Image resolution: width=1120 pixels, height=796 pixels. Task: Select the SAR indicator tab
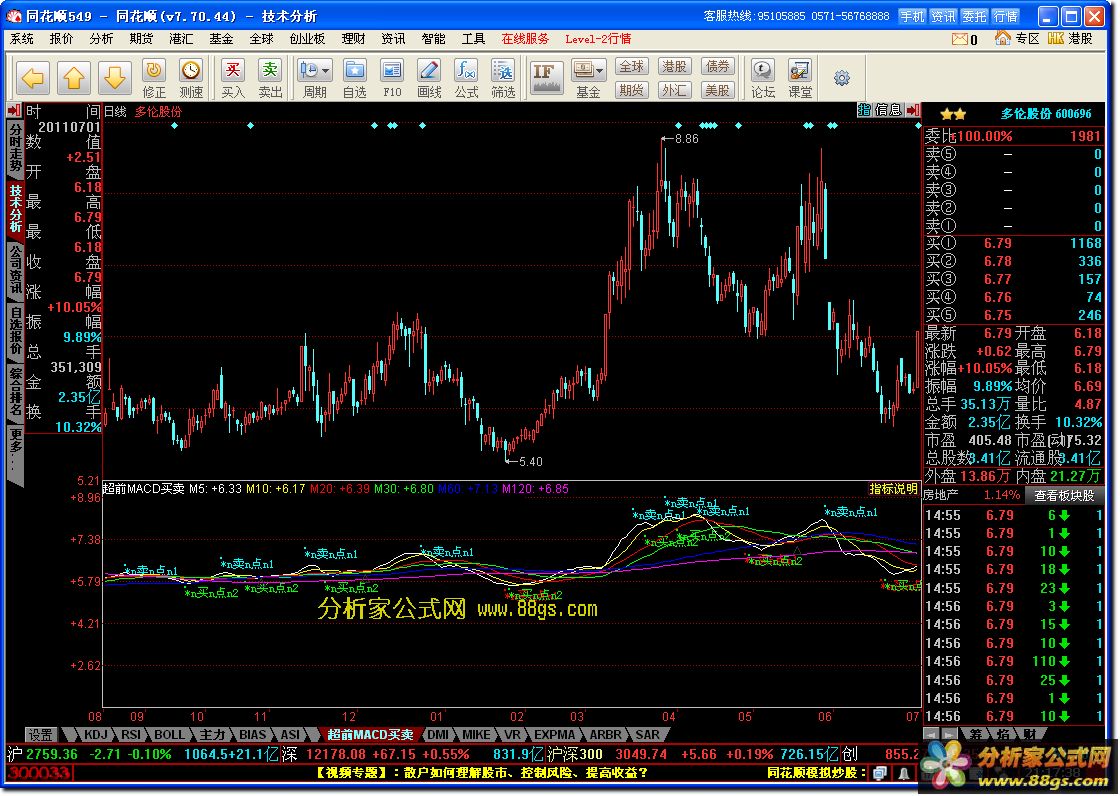[x=647, y=735]
